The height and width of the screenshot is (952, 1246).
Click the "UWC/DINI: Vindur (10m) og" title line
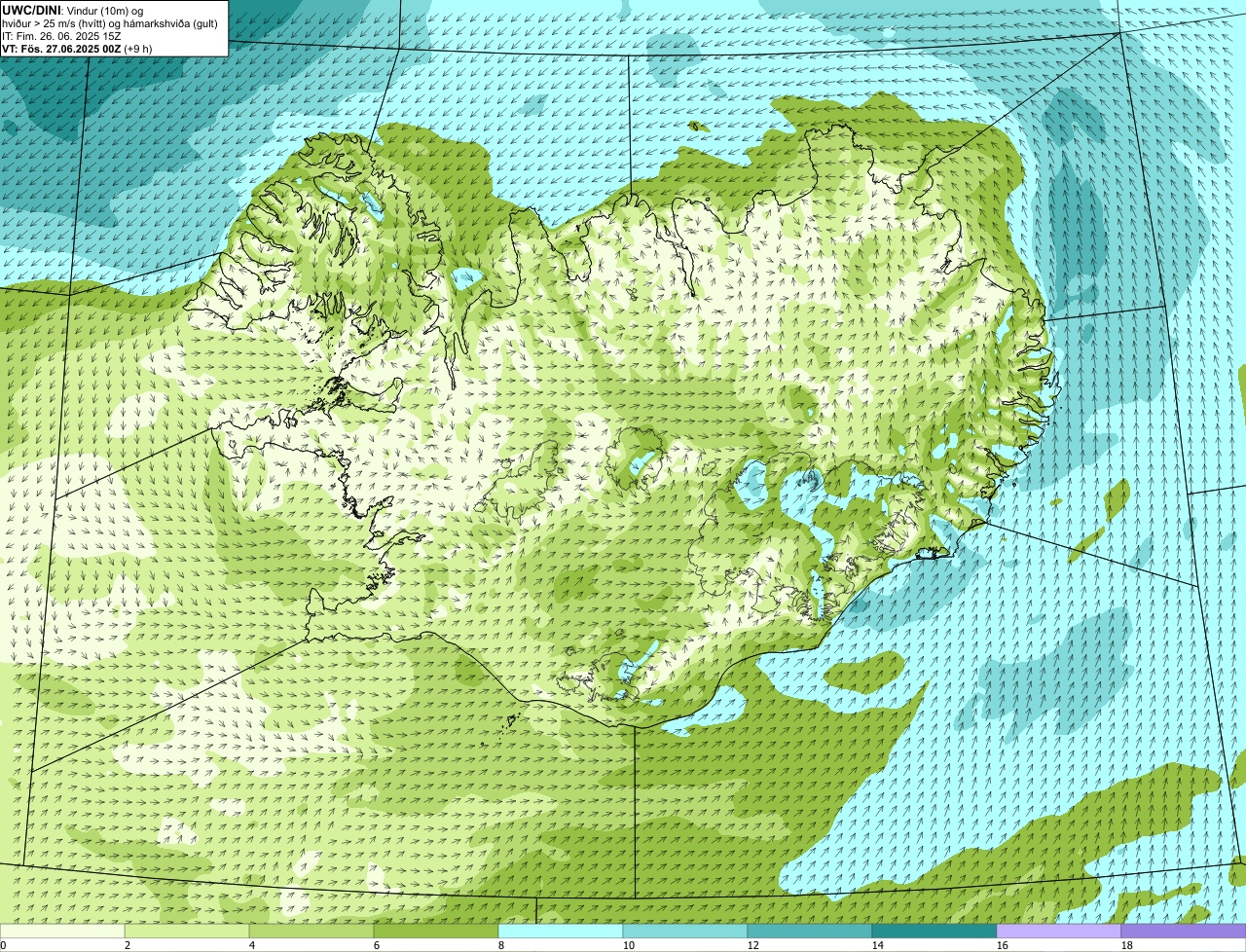pyautogui.click(x=73, y=11)
